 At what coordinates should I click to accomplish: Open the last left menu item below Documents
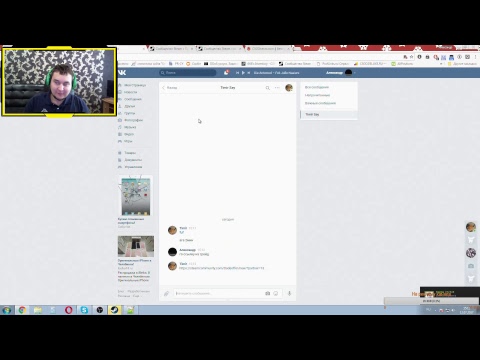pos(131,167)
